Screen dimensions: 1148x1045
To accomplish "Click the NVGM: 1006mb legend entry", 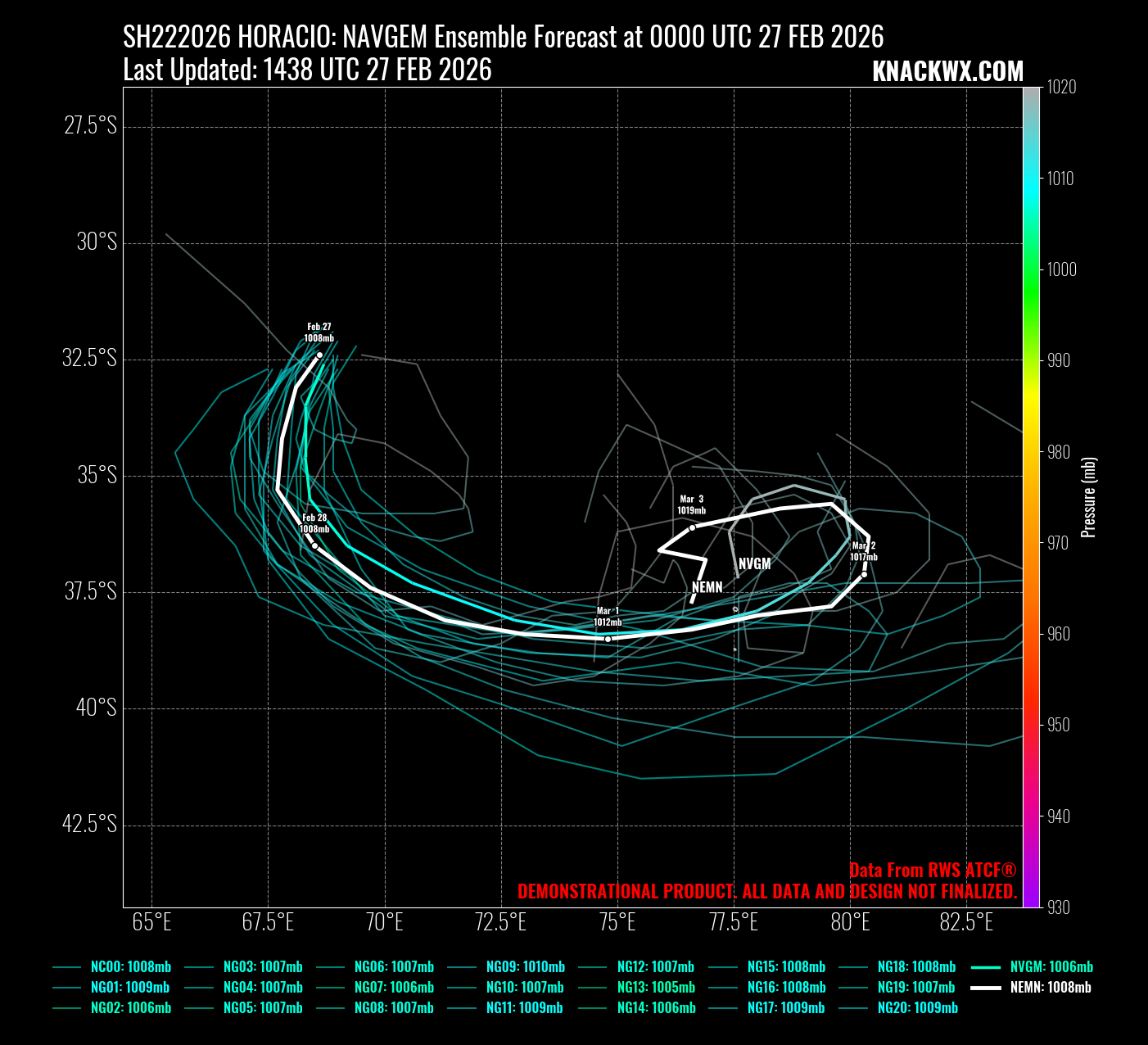I will (1051, 967).
